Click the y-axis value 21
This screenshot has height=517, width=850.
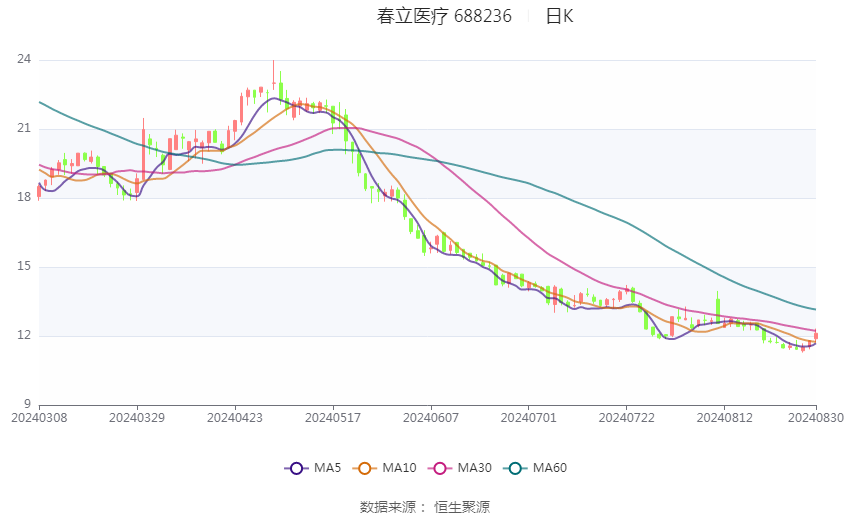pyautogui.click(x=24, y=128)
